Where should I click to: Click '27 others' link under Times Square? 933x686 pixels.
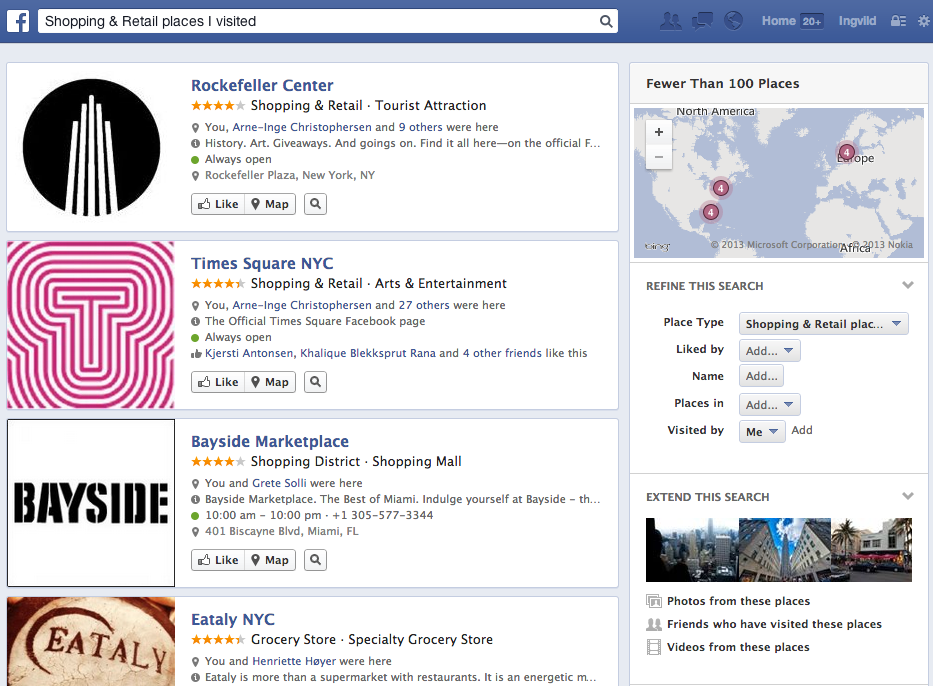(424, 305)
